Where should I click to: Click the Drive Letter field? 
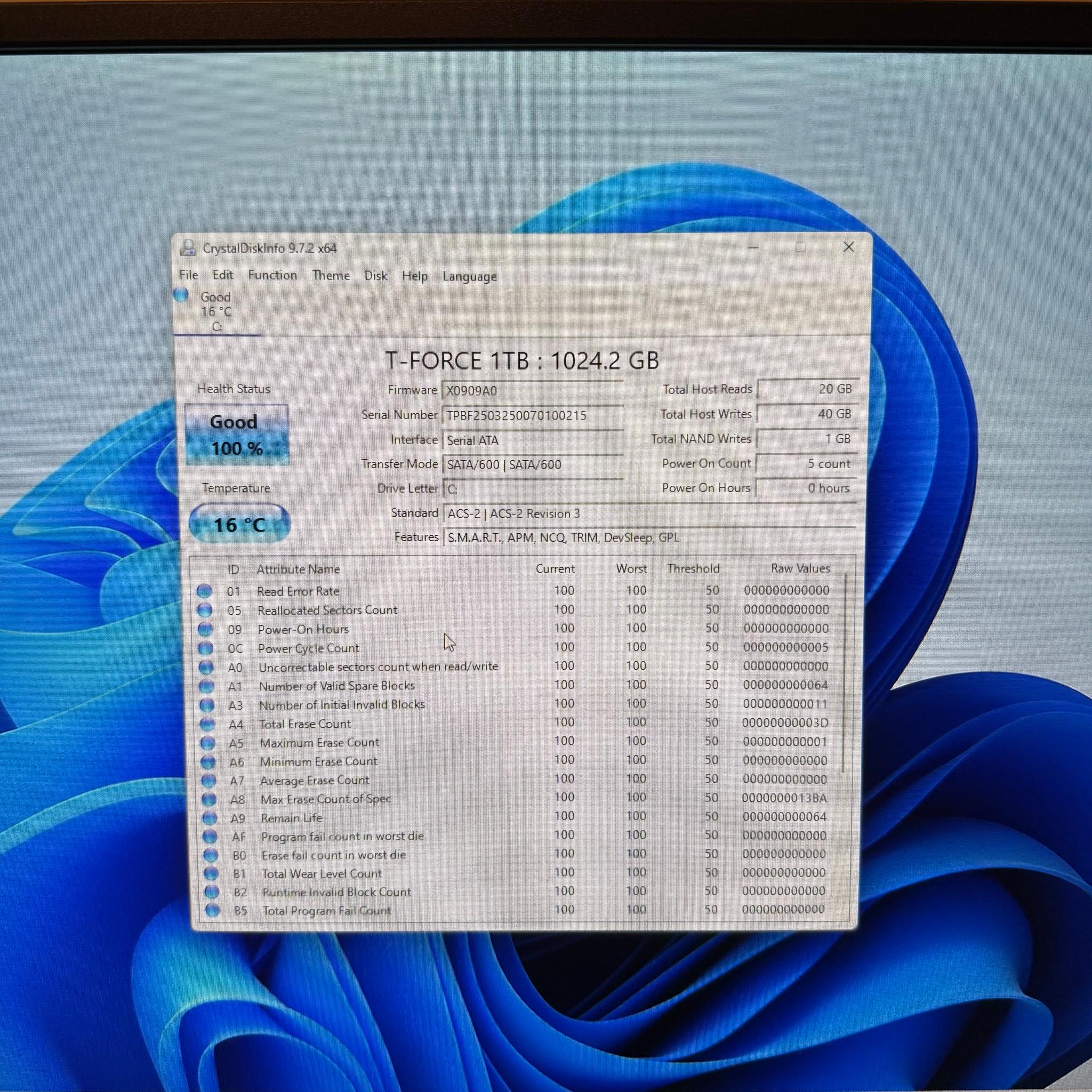(533, 489)
